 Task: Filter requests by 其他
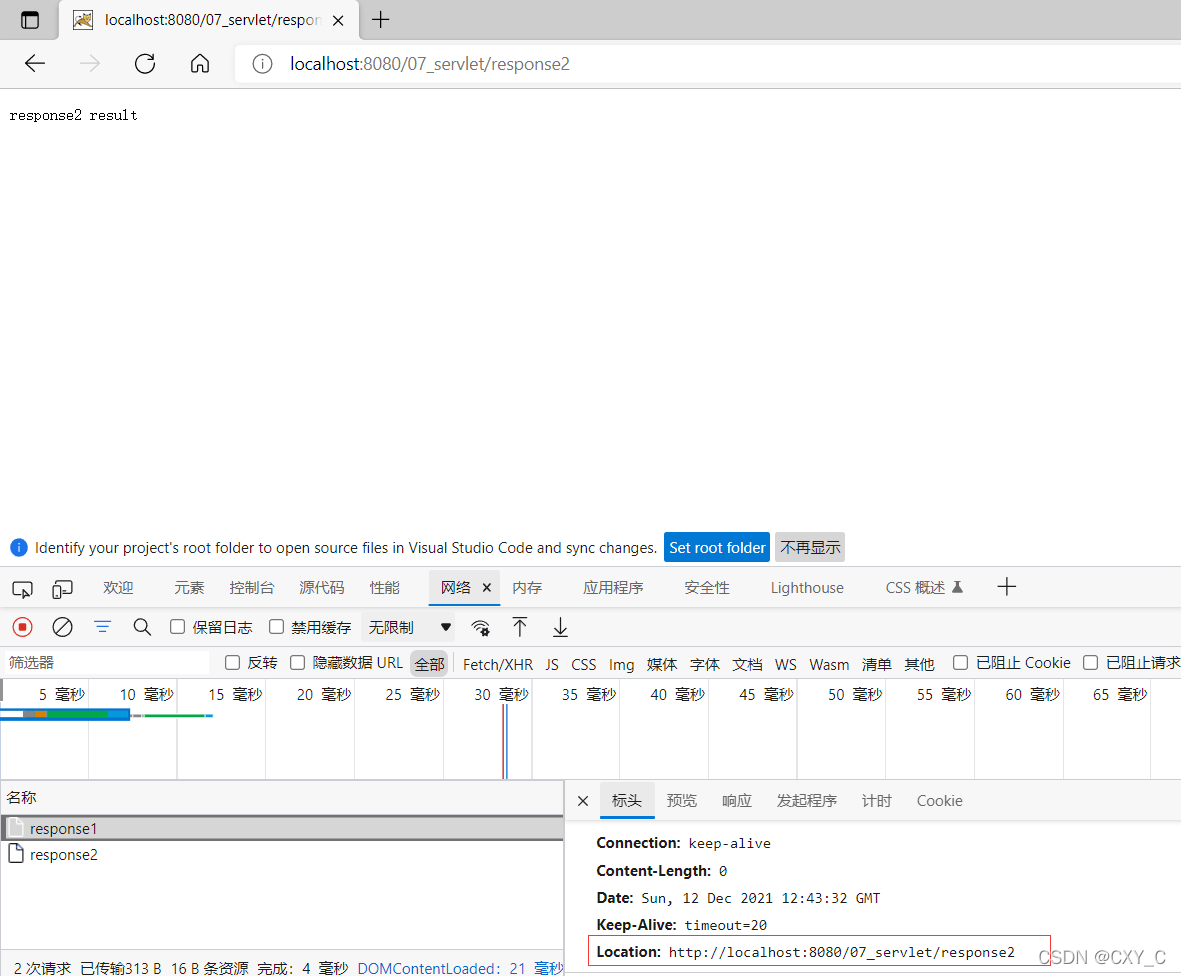pyautogui.click(x=920, y=664)
